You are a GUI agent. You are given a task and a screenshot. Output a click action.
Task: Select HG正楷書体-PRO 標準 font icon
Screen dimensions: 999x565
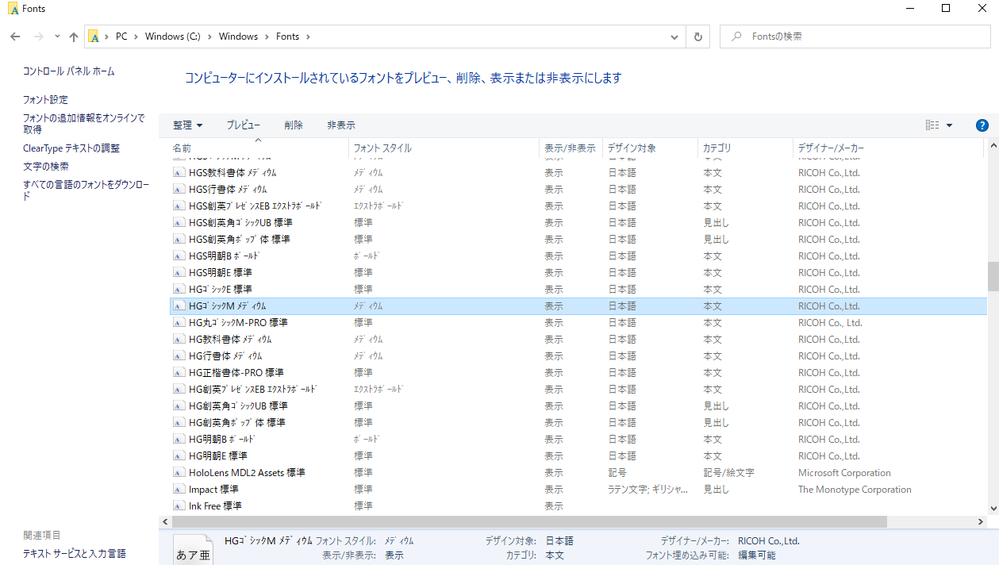coord(179,373)
